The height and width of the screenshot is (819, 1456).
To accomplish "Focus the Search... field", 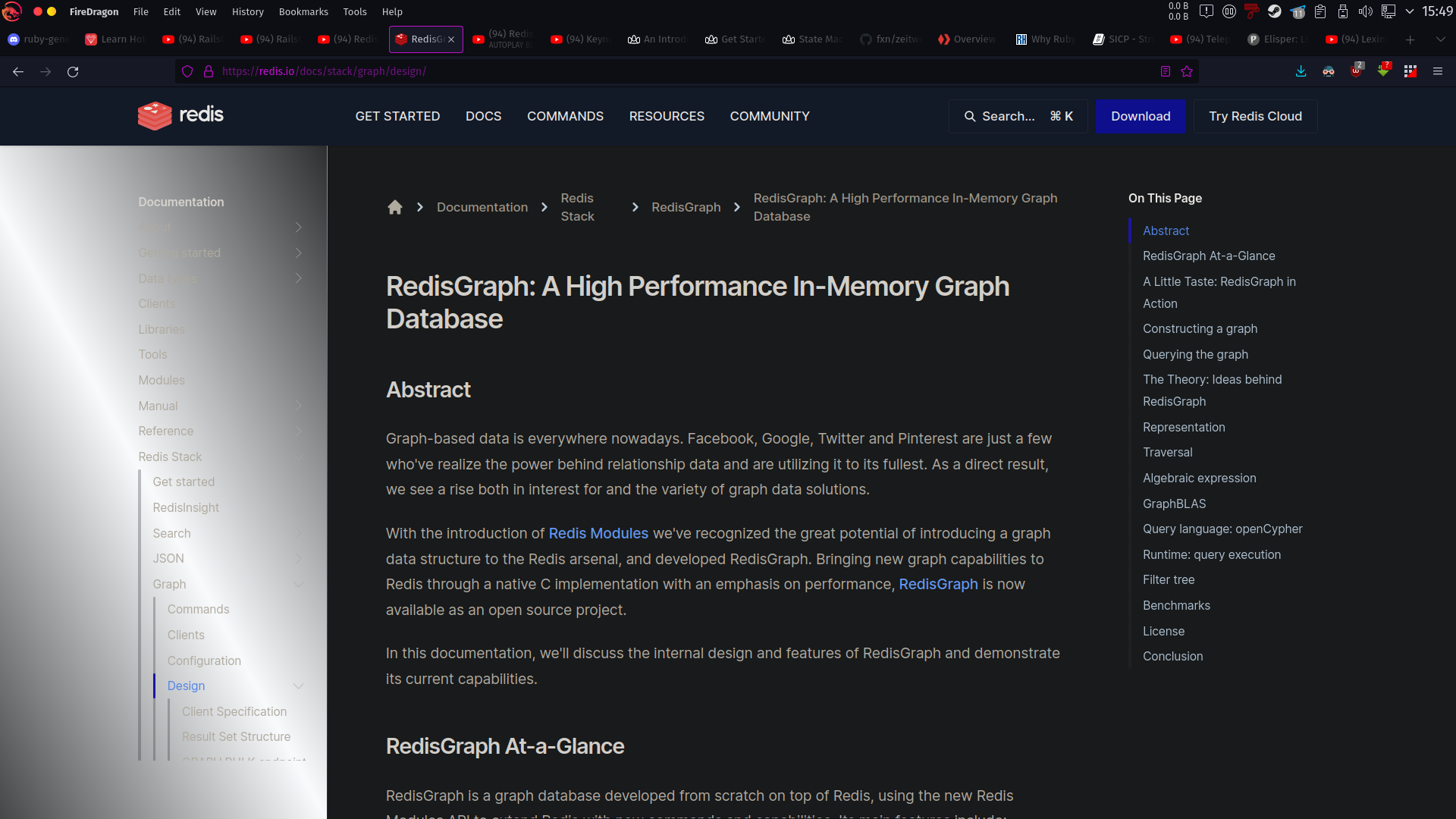I will (x=1018, y=116).
